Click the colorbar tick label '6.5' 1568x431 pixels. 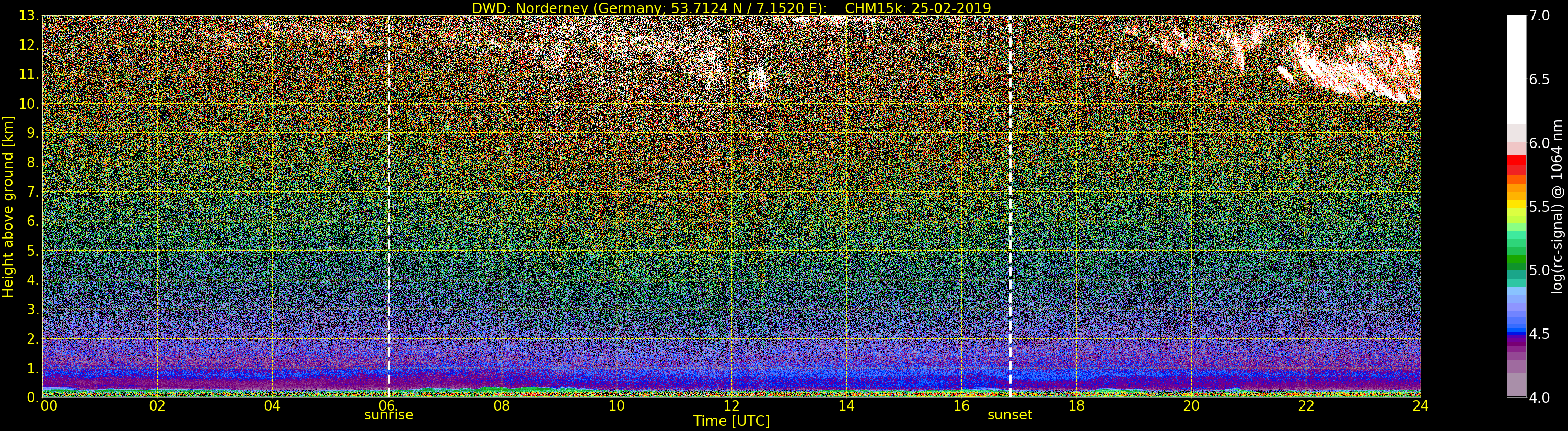[x=1539, y=80]
